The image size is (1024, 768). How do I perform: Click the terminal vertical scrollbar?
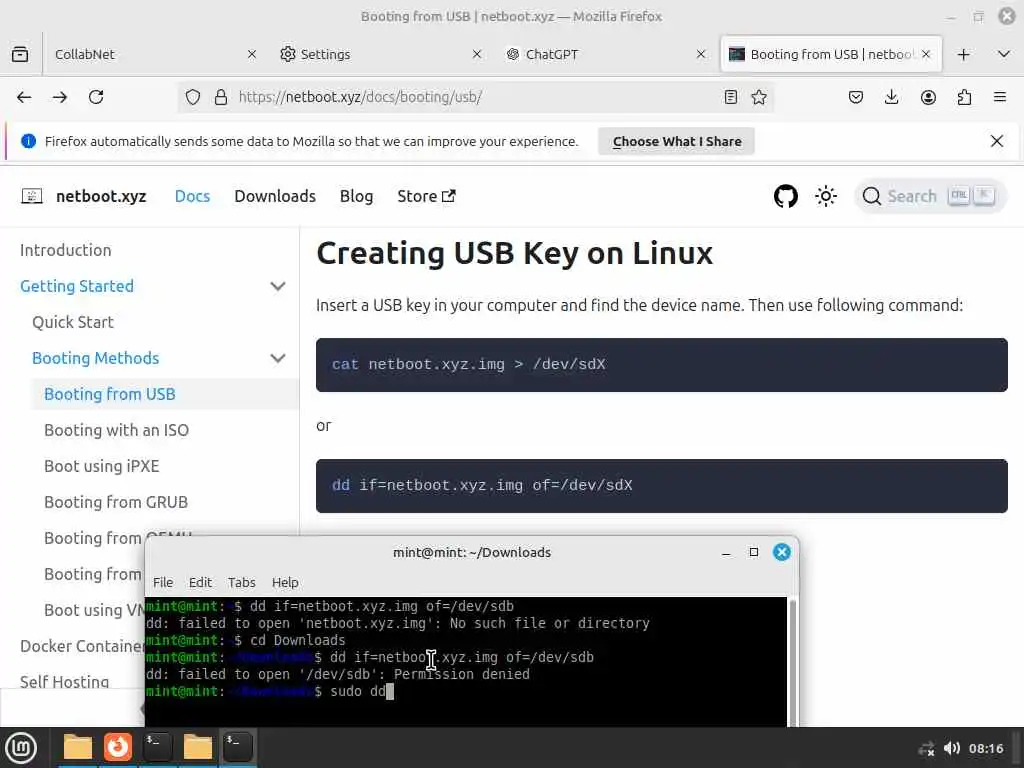pyautogui.click(x=792, y=661)
